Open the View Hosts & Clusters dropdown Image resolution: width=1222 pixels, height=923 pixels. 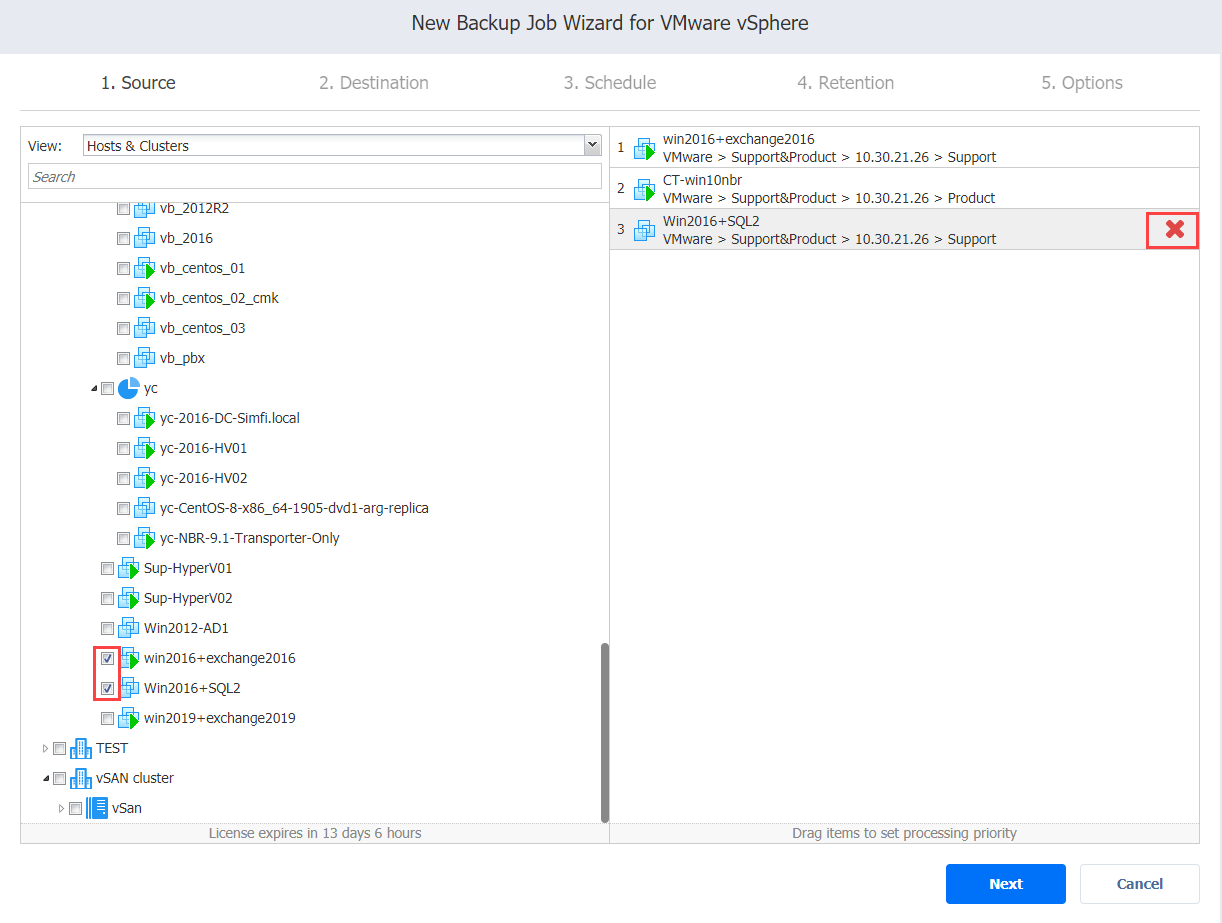591,146
